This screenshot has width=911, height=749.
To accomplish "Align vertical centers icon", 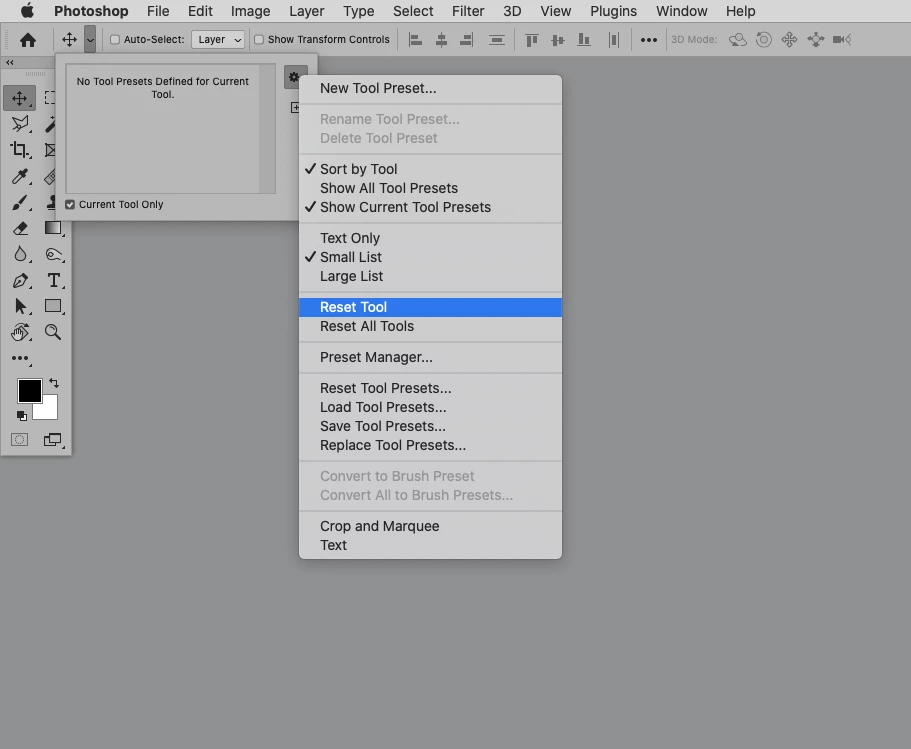I will 558,40.
